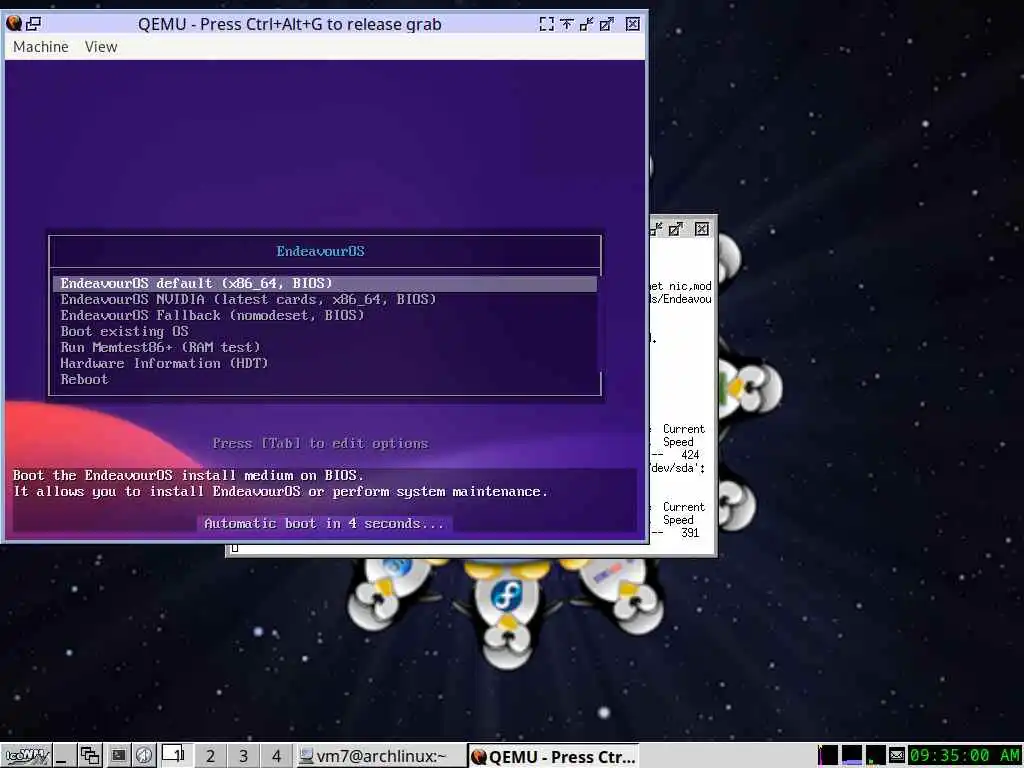Viewport: 1024px width, 768px height.
Task: Switch to workspace 3
Action: [243, 756]
